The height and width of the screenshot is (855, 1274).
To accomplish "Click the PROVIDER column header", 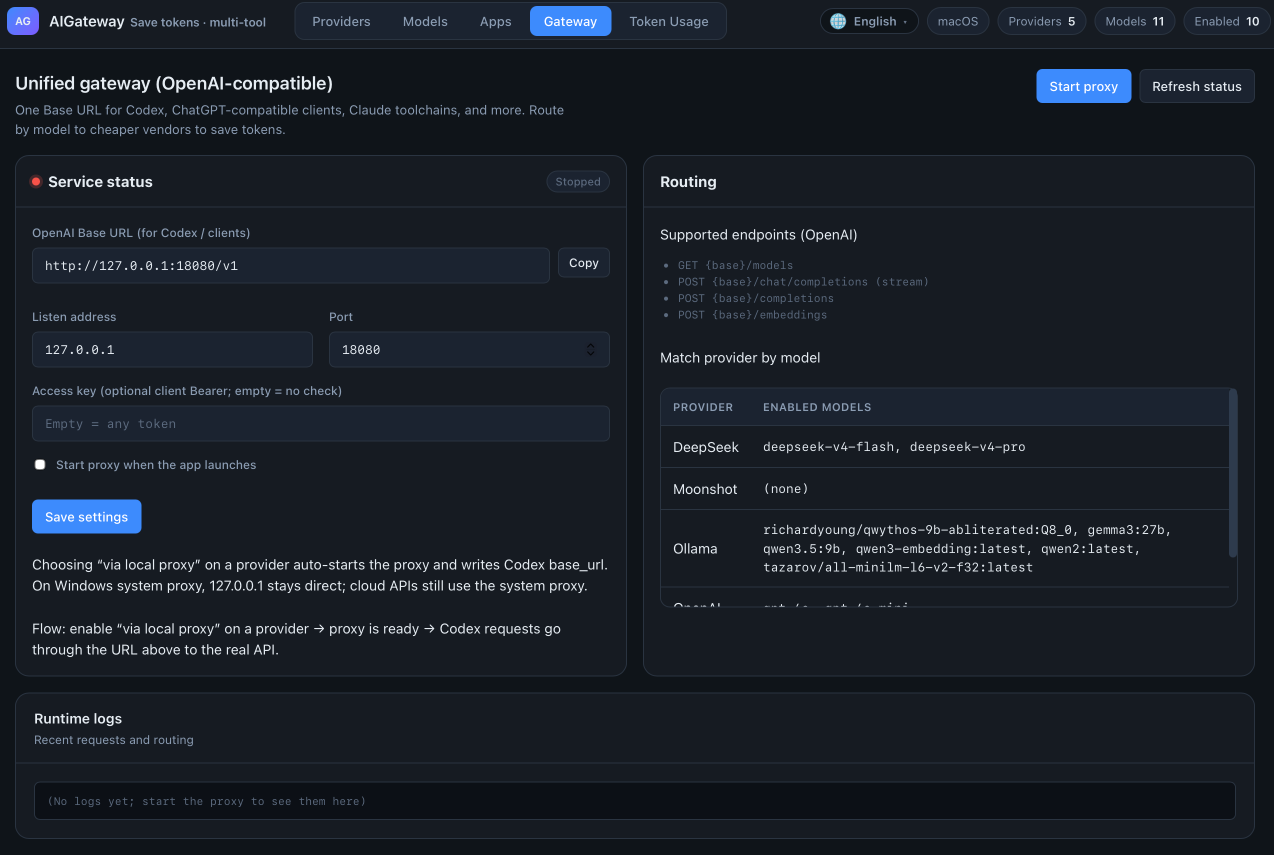I will [x=703, y=407].
